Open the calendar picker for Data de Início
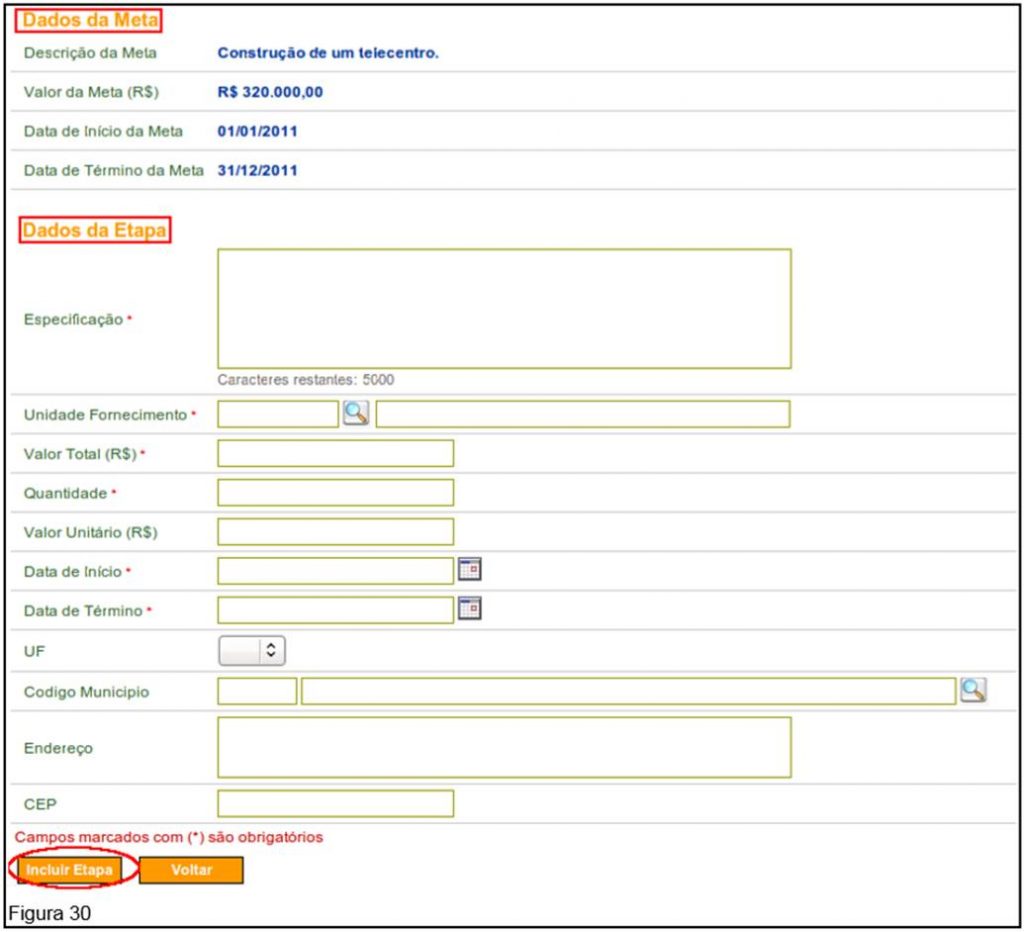This screenshot has height=932, width=1024. coord(469,570)
